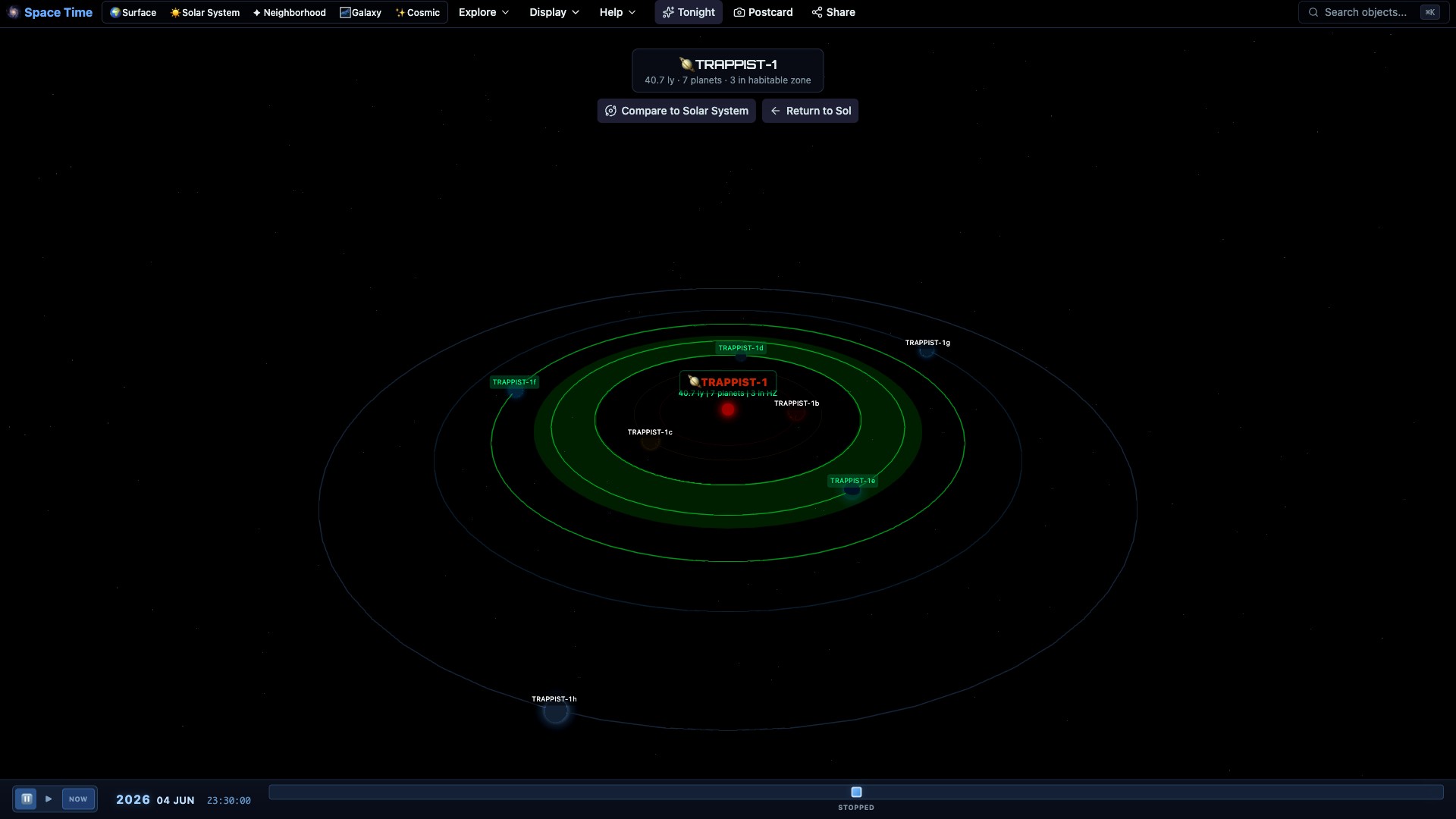Select the TRAPPIST-1d planet label

click(741, 348)
